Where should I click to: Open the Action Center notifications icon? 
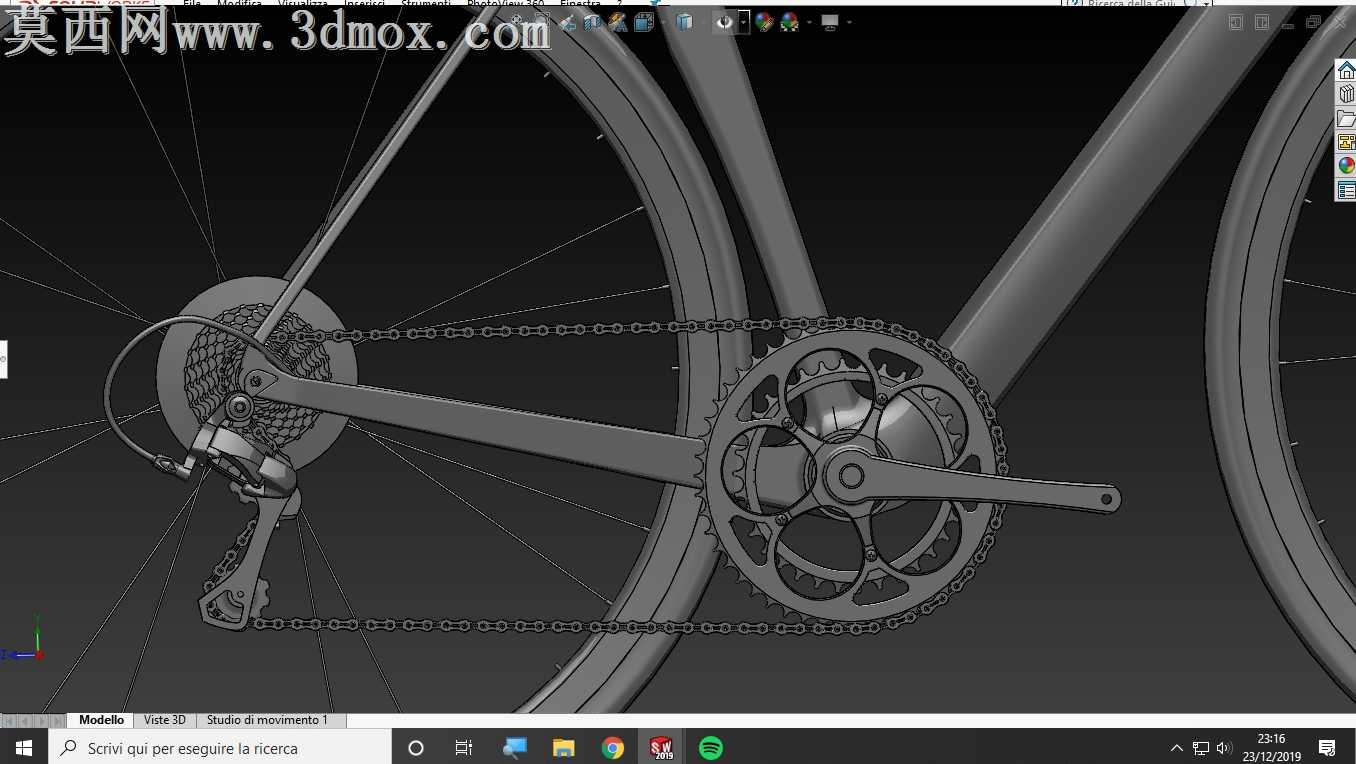click(1327, 748)
